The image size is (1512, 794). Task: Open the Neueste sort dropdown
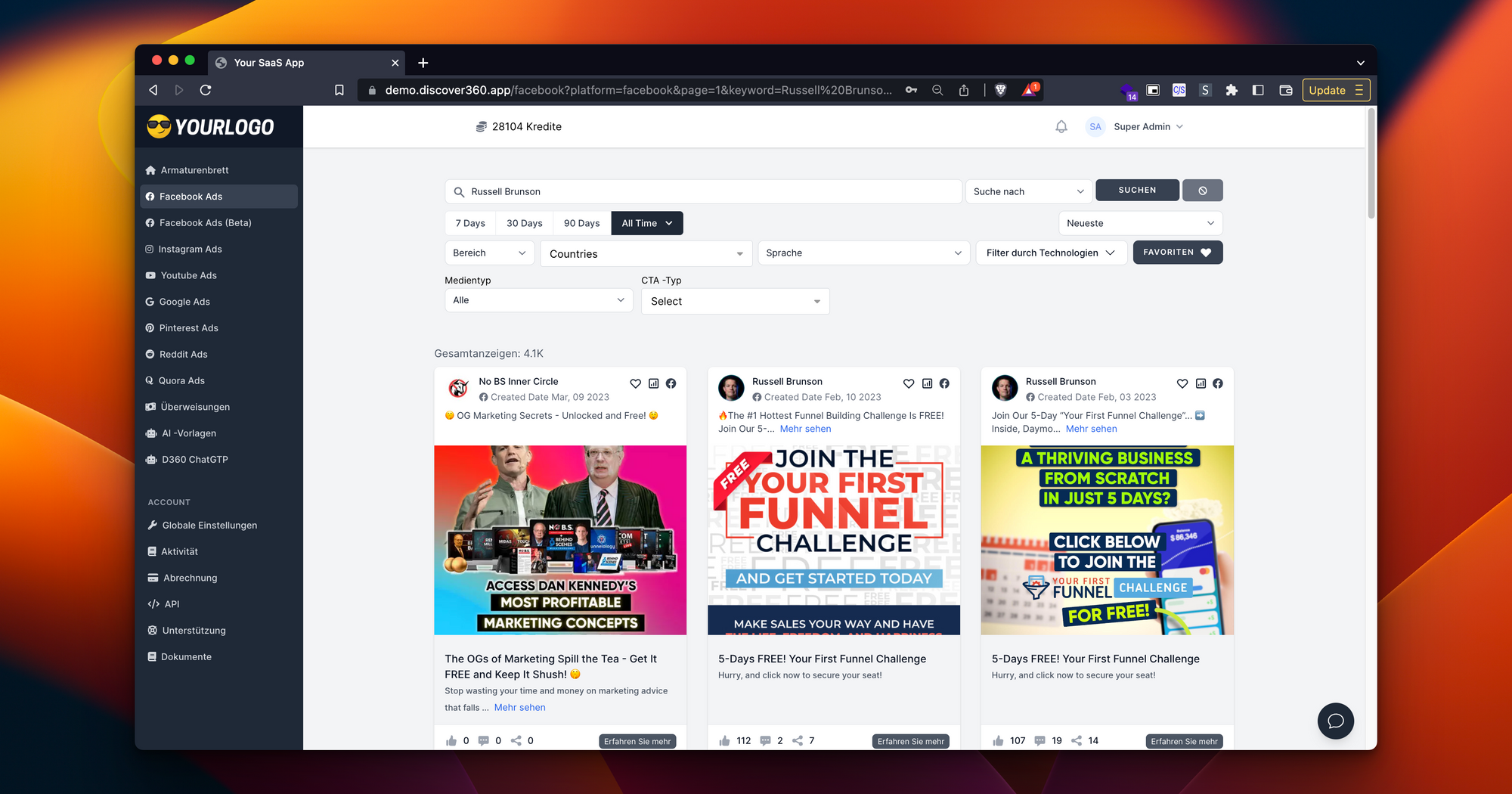click(x=1140, y=223)
